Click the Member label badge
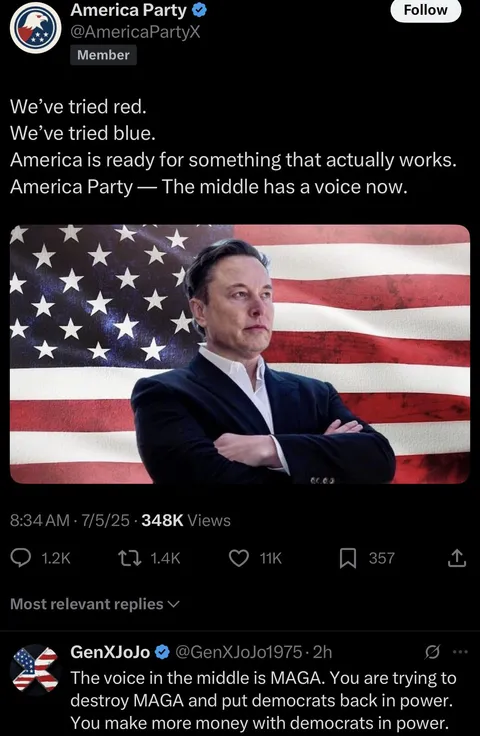The image size is (480, 736). (x=103, y=55)
